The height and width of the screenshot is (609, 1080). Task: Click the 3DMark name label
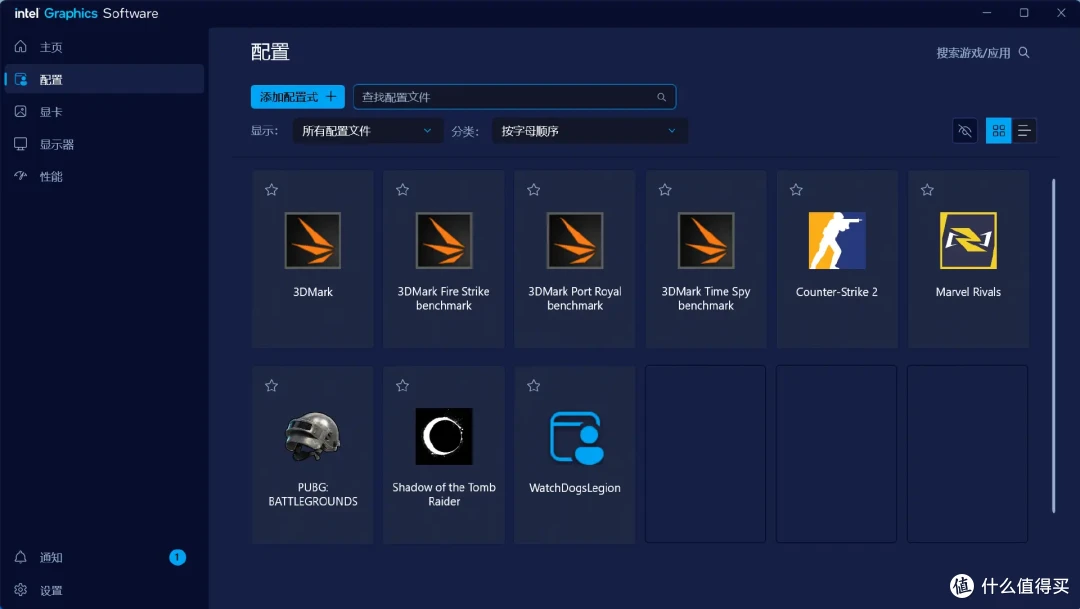tap(313, 292)
